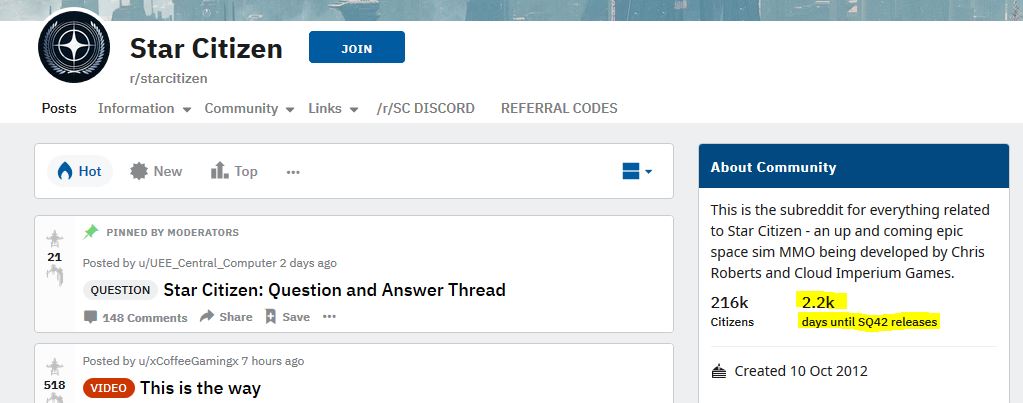Open more options for Q&A thread
The height and width of the screenshot is (403, 1023).
329,317
